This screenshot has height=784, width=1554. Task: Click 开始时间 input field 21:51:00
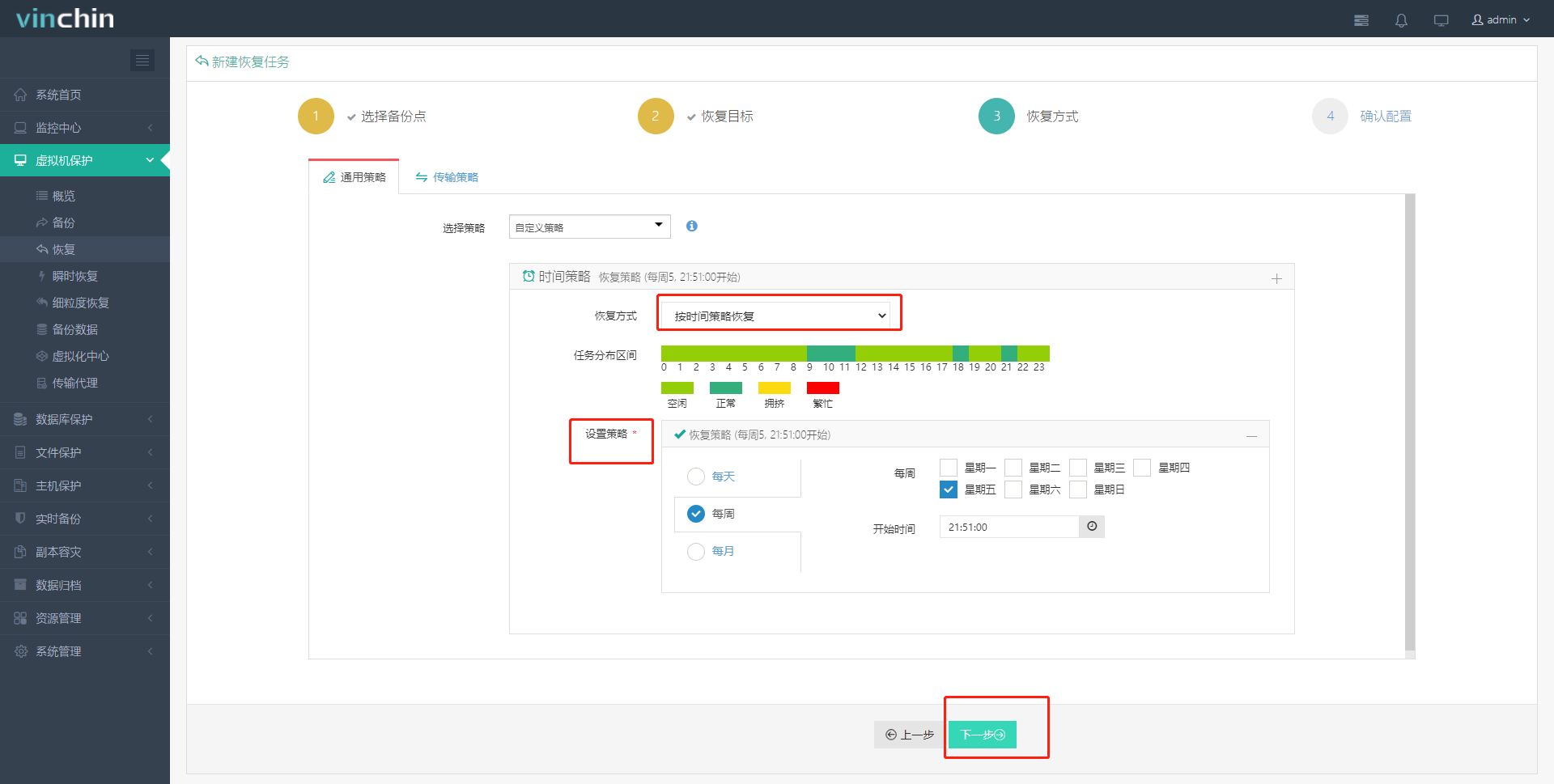coord(1009,527)
